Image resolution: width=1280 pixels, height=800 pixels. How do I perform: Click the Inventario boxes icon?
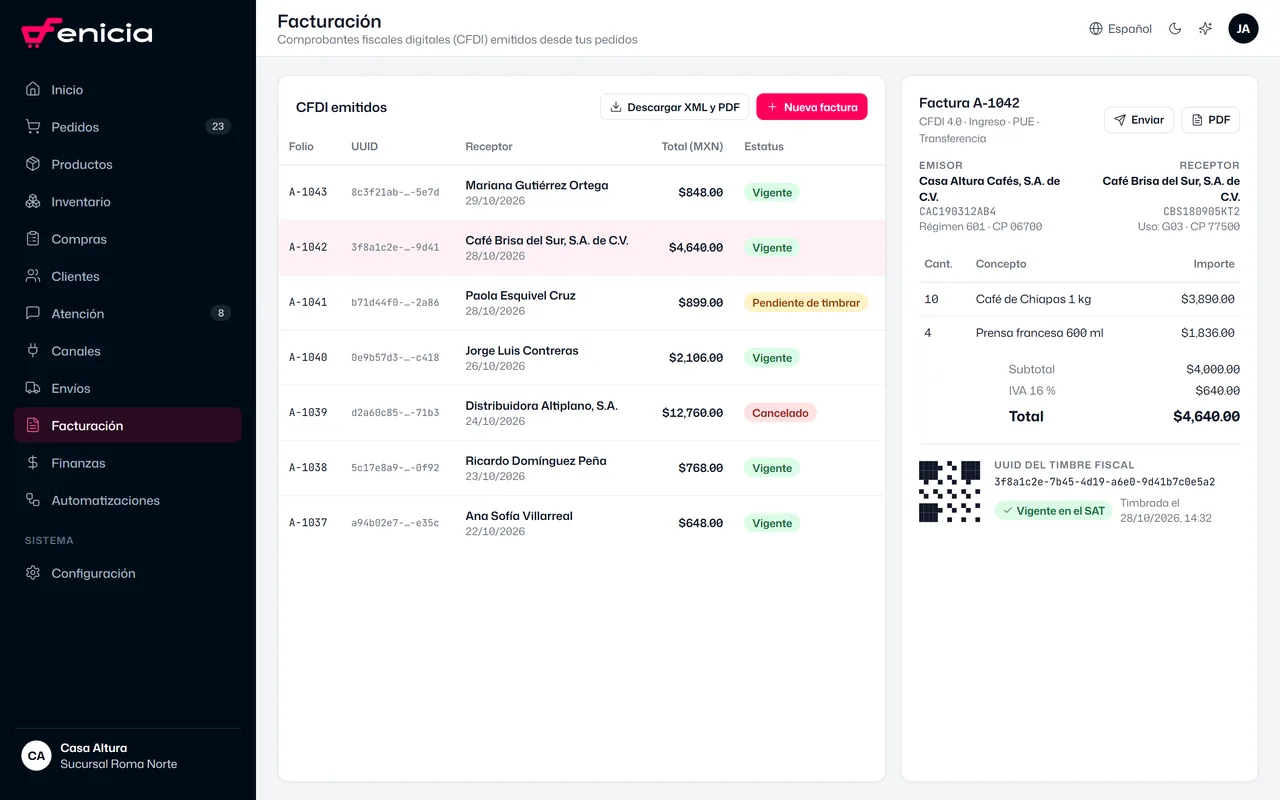33,201
